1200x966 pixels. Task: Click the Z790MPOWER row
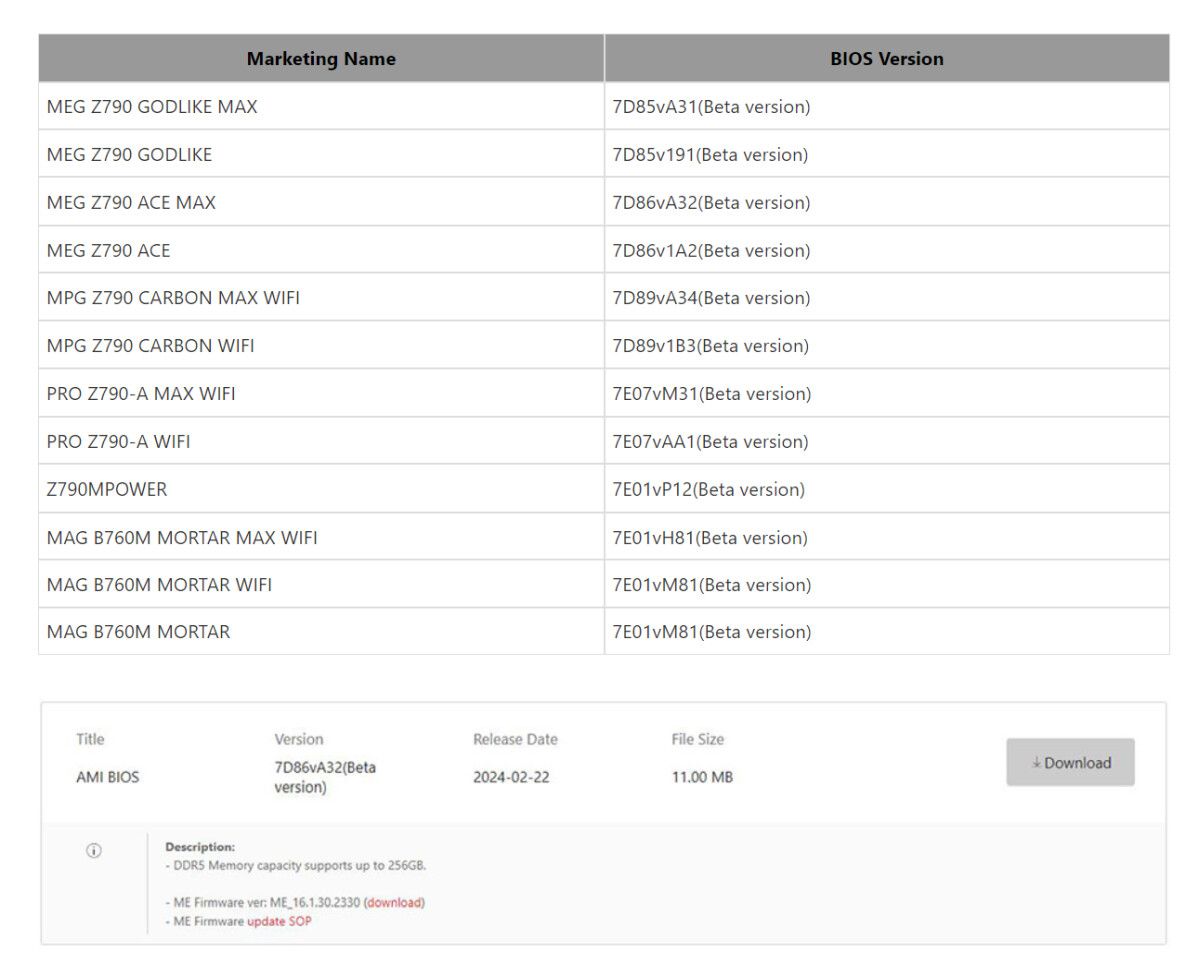tap(107, 489)
